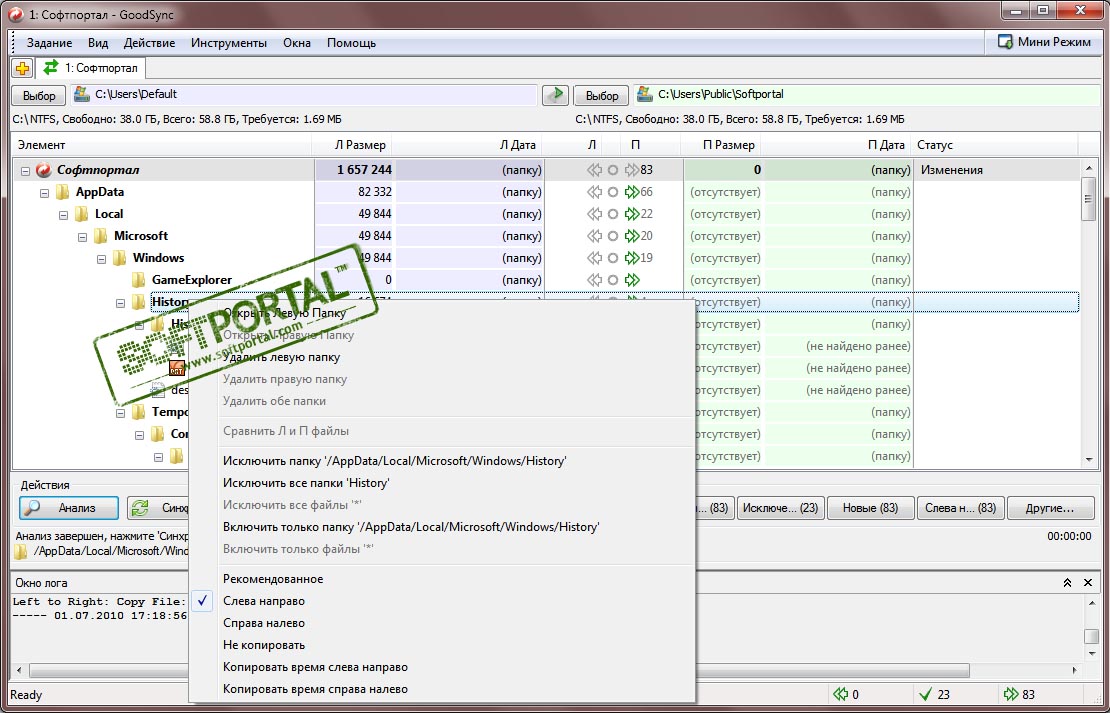Image resolution: width=1110 pixels, height=713 pixels.
Task: Set right-to-left arrow on AppData row
Action: [x=595, y=192]
